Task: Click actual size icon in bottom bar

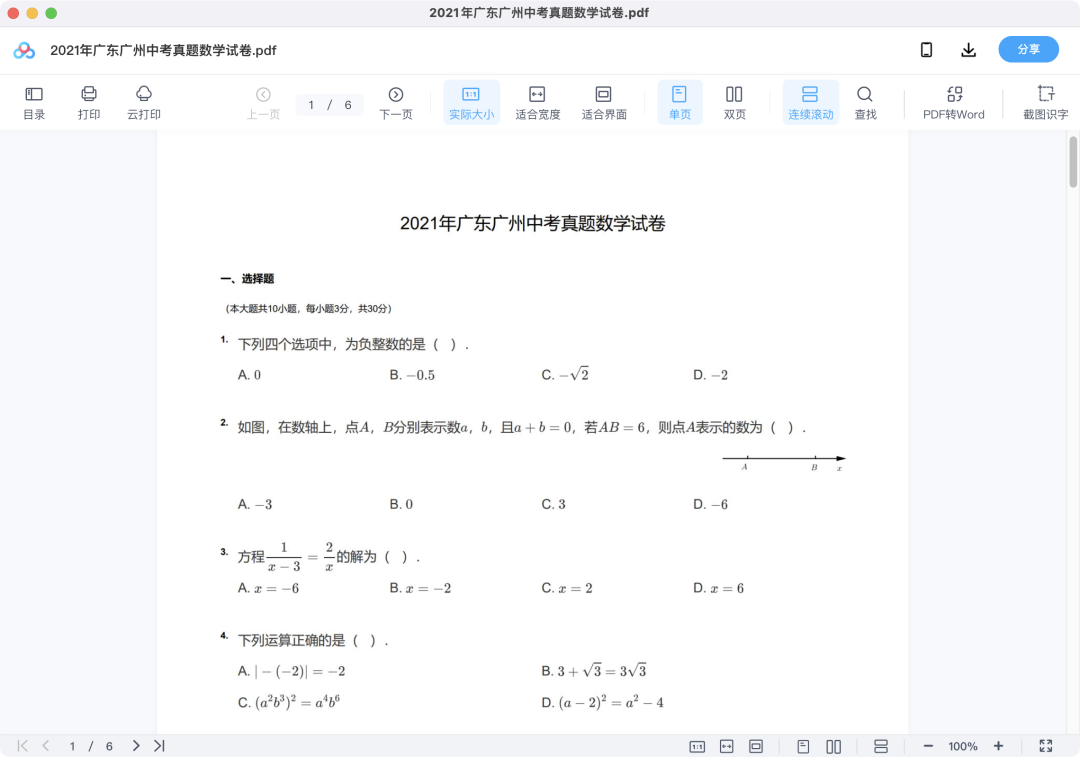Action: click(x=697, y=747)
